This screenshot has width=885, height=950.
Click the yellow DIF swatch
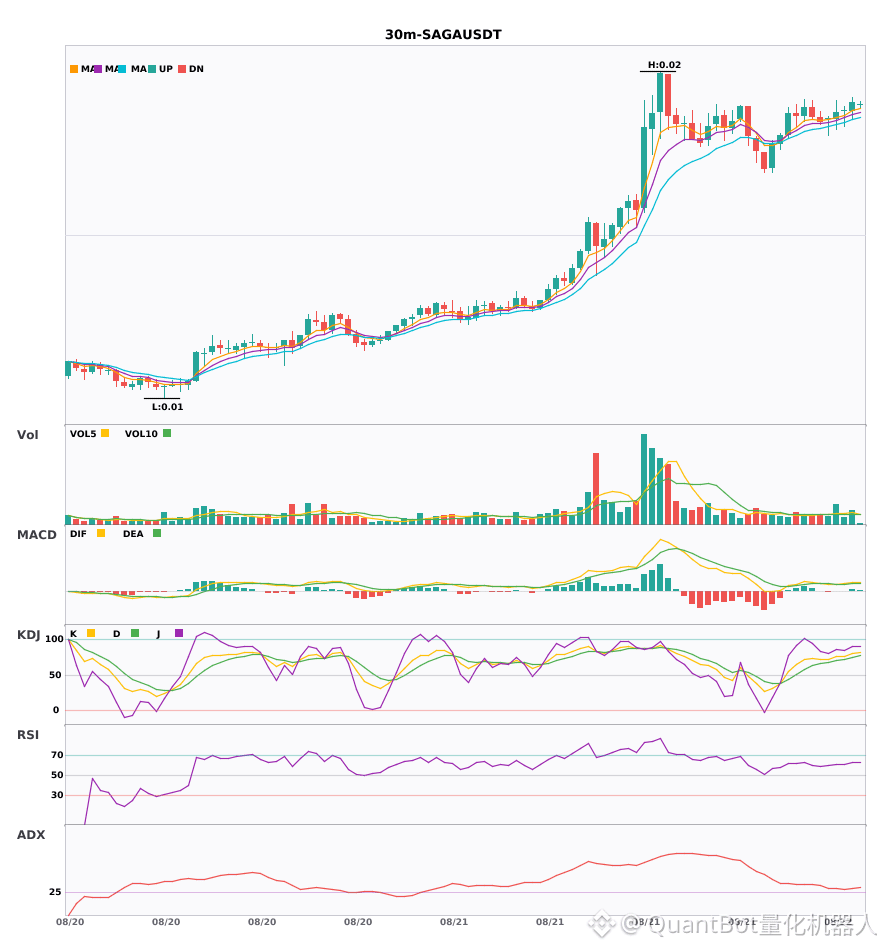click(101, 533)
